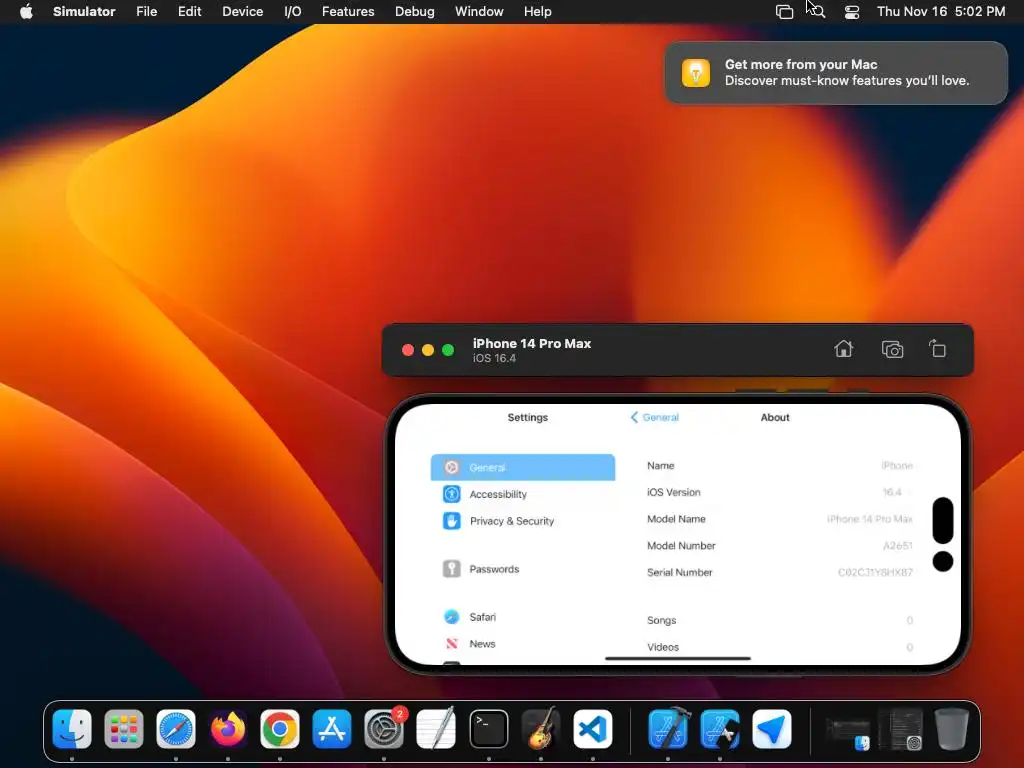The width and height of the screenshot is (1024, 768).
Task: Open Xcode hammer icon in Dock
Action: pos(668,729)
